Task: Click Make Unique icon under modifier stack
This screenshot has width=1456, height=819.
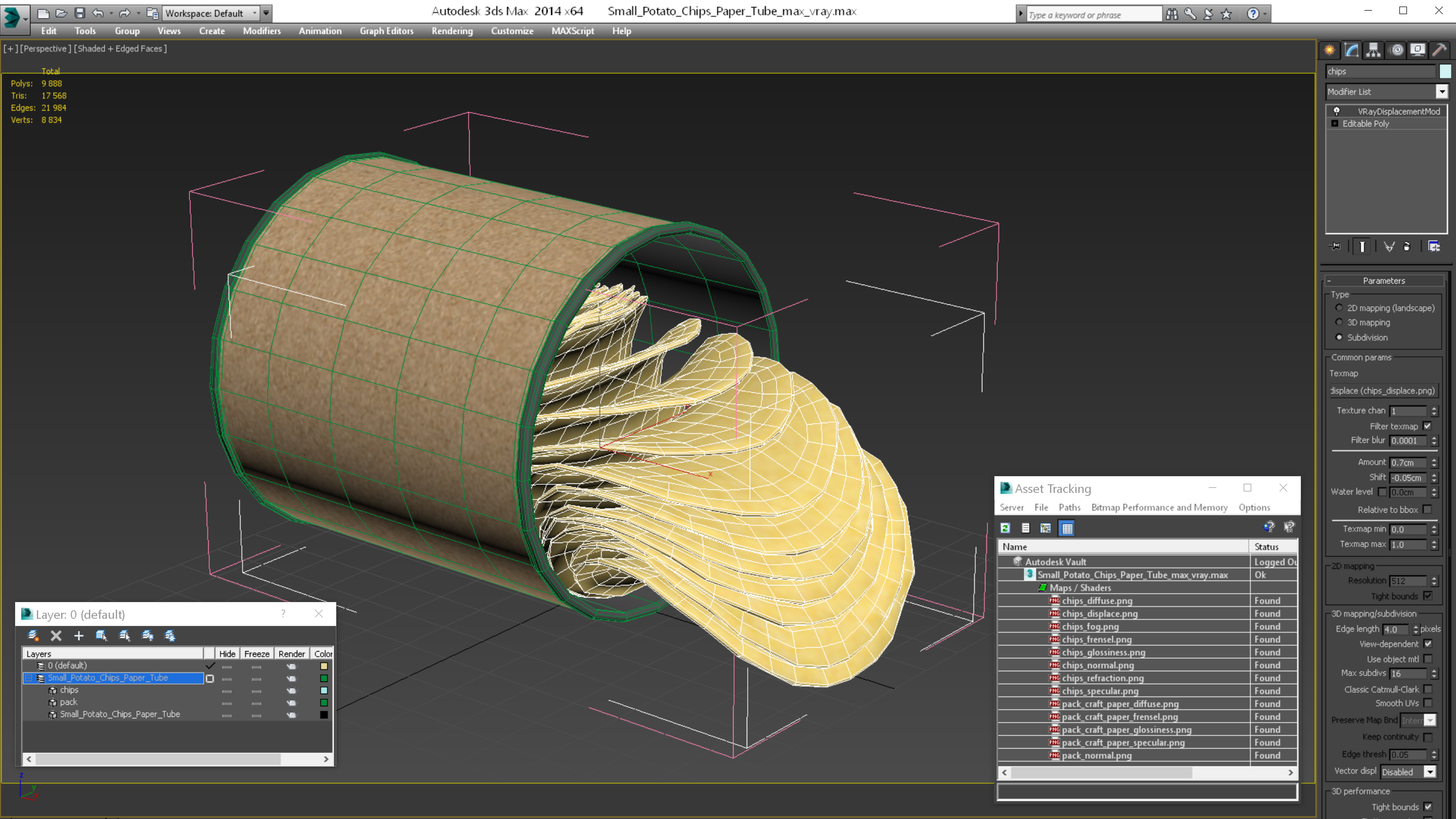Action: point(1389,246)
